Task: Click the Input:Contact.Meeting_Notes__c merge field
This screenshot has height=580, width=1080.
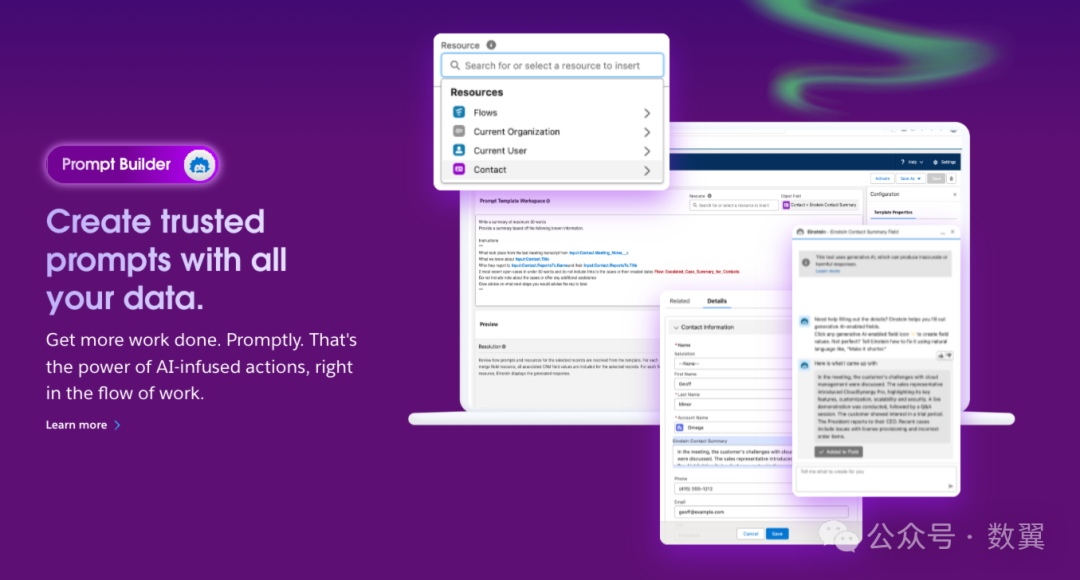Action: pyautogui.click(x=599, y=253)
